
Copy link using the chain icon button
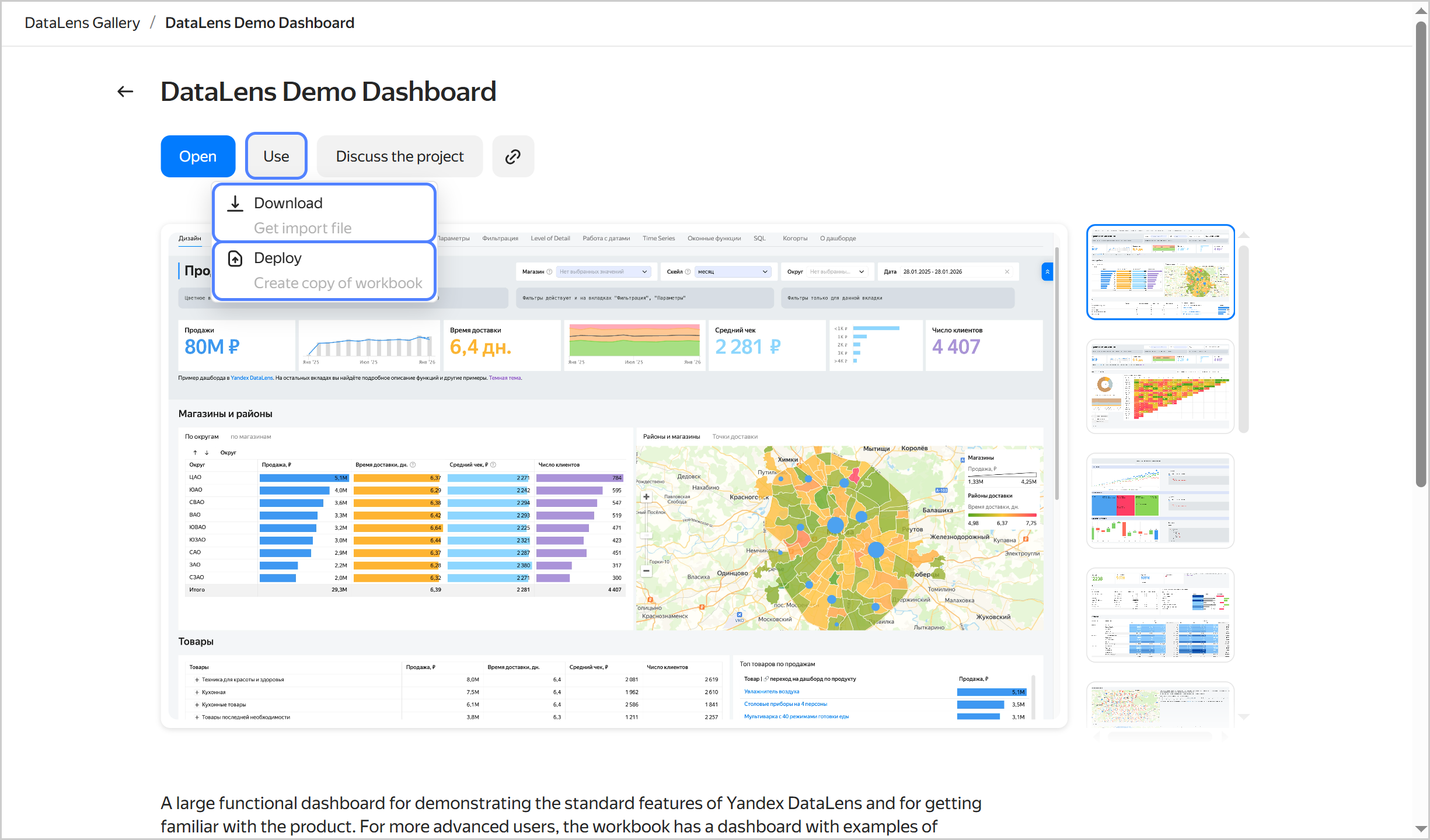(x=513, y=156)
